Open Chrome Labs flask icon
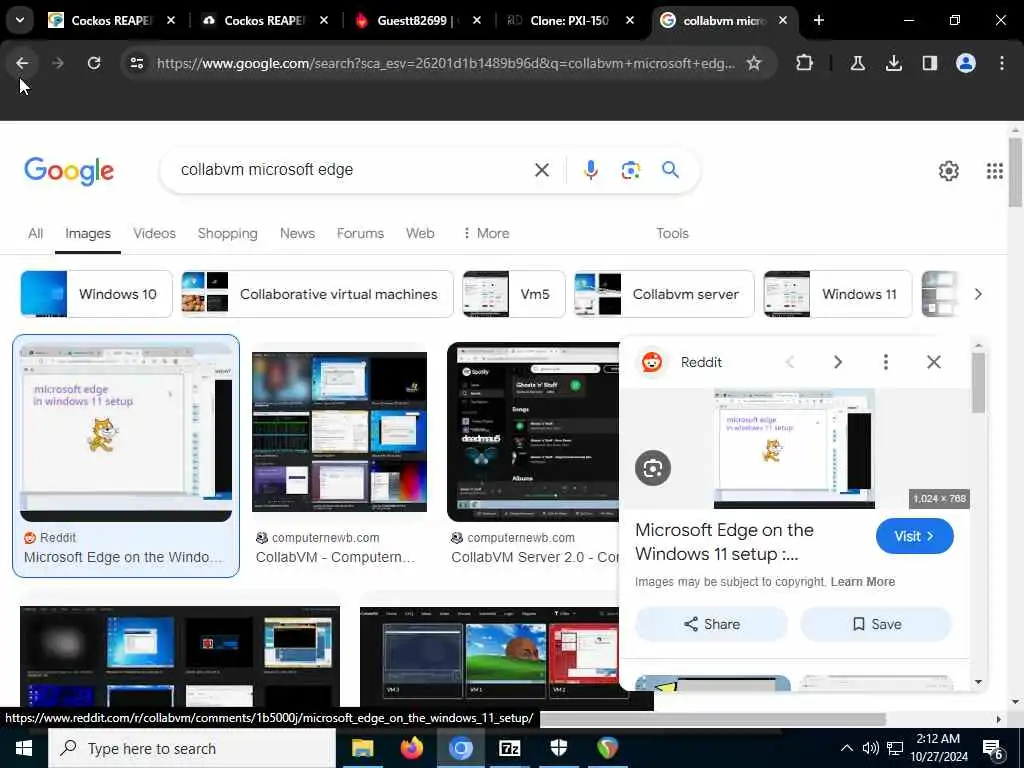 (857, 63)
